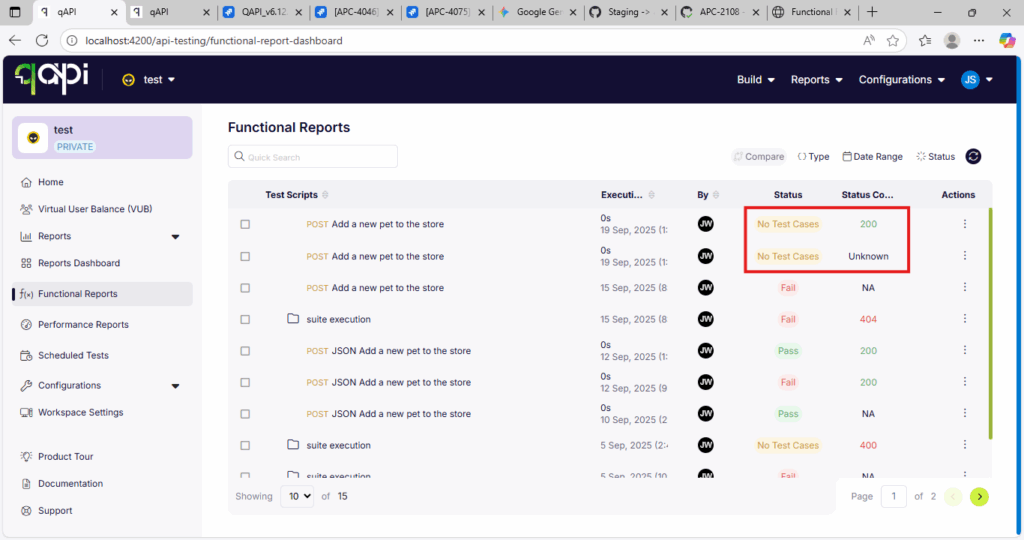
Task: Open the Date Range calendar filter
Action: pos(872,157)
